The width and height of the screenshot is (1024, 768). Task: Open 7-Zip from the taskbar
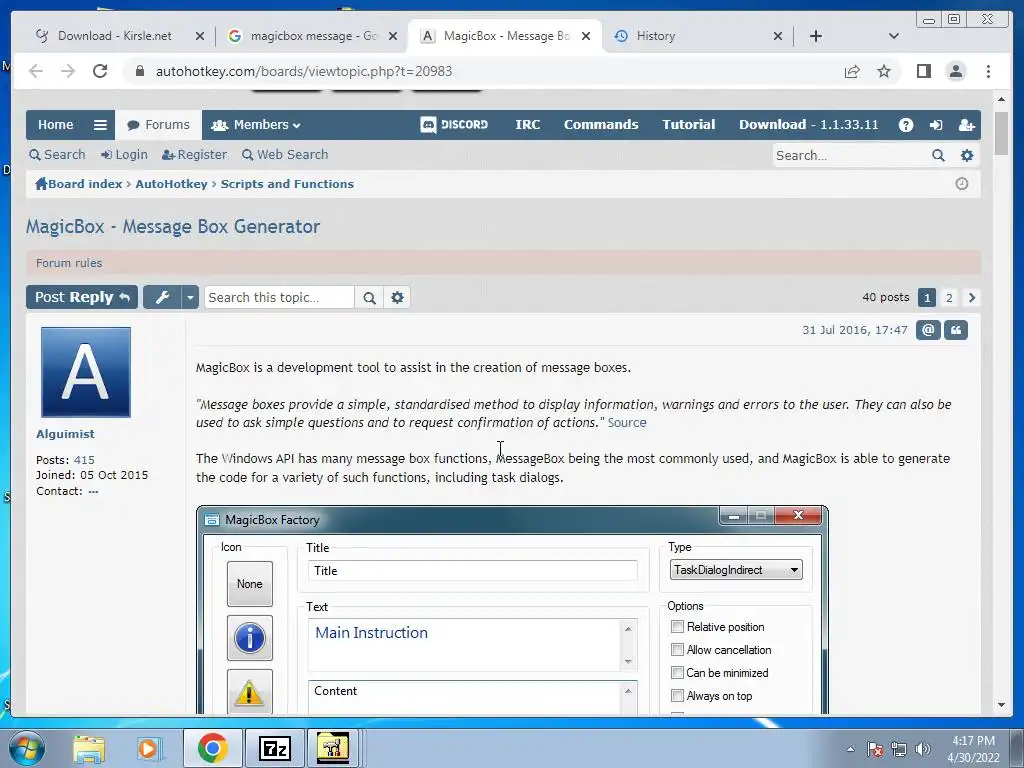(274, 748)
